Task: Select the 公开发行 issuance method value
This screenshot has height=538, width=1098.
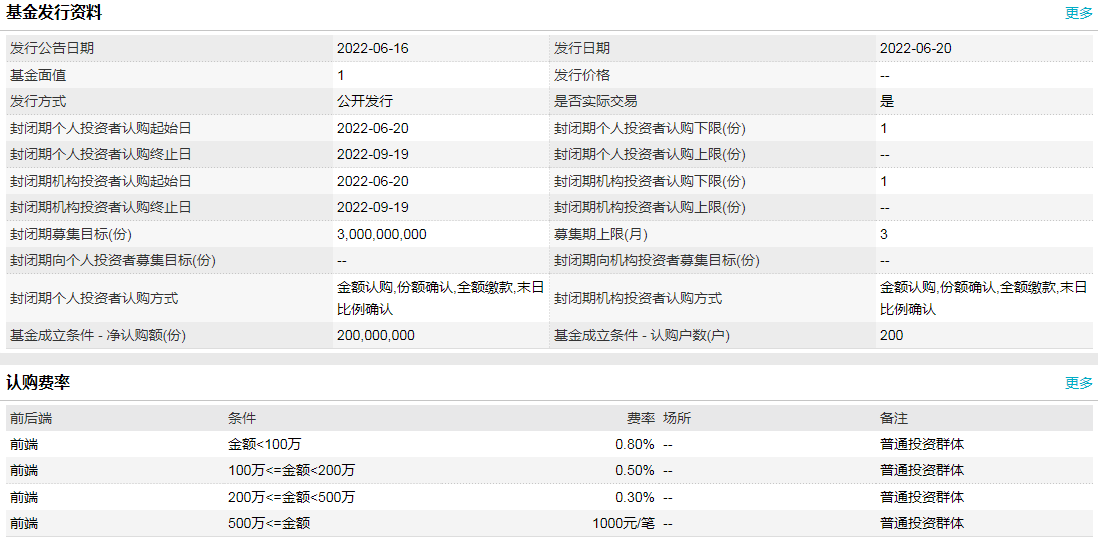Action: click(365, 101)
